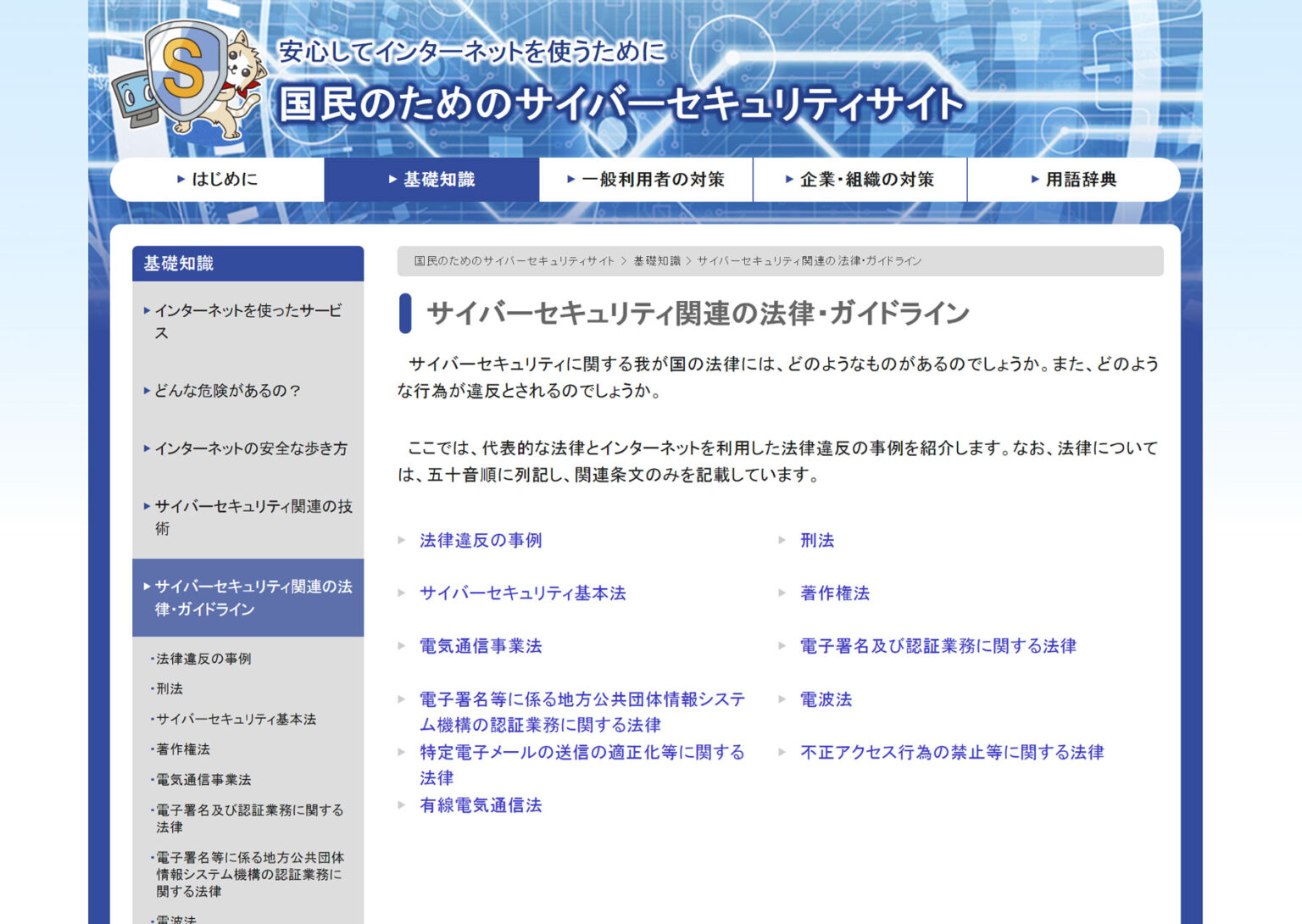The width and height of the screenshot is (1302, 924).
Task: Click the arrow icon beside はじめに tab
Action: pos(179,179)
